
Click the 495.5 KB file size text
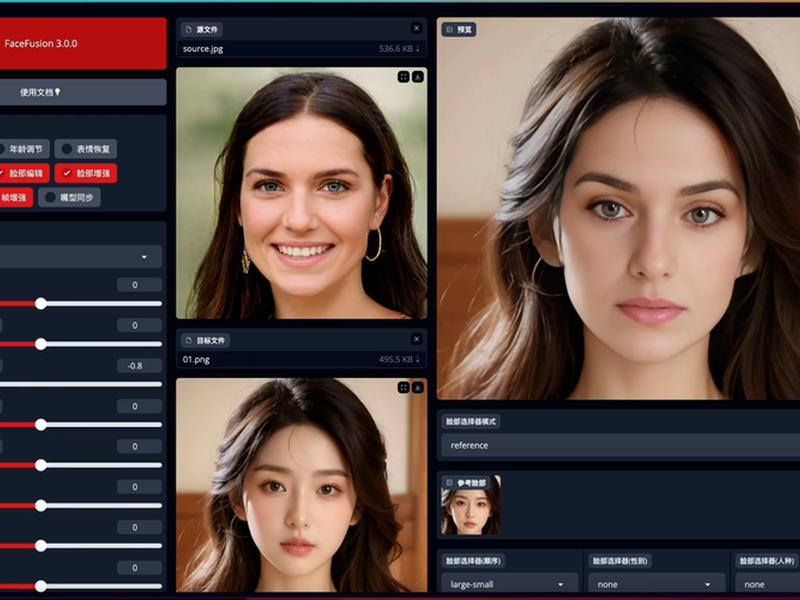coord(395,359)
